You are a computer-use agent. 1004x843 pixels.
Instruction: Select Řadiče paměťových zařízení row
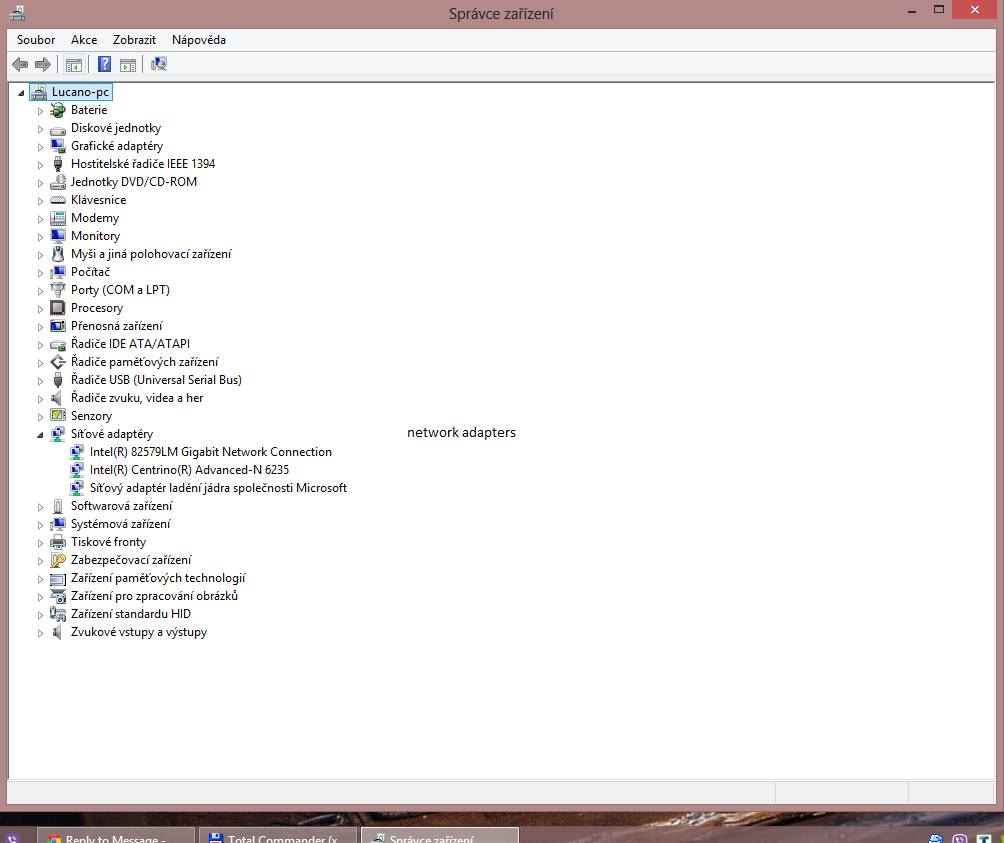tap(145, 362)
